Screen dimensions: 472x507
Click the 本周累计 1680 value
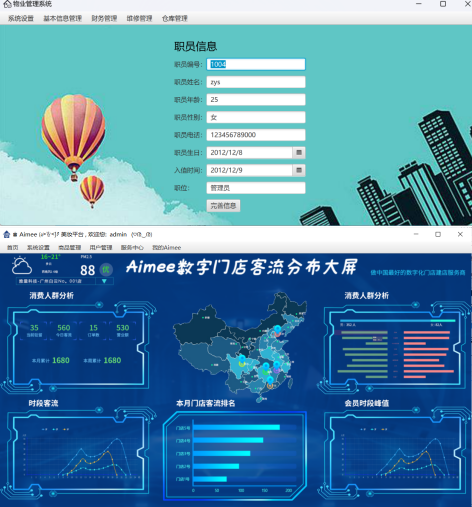(x=112, y=360)
